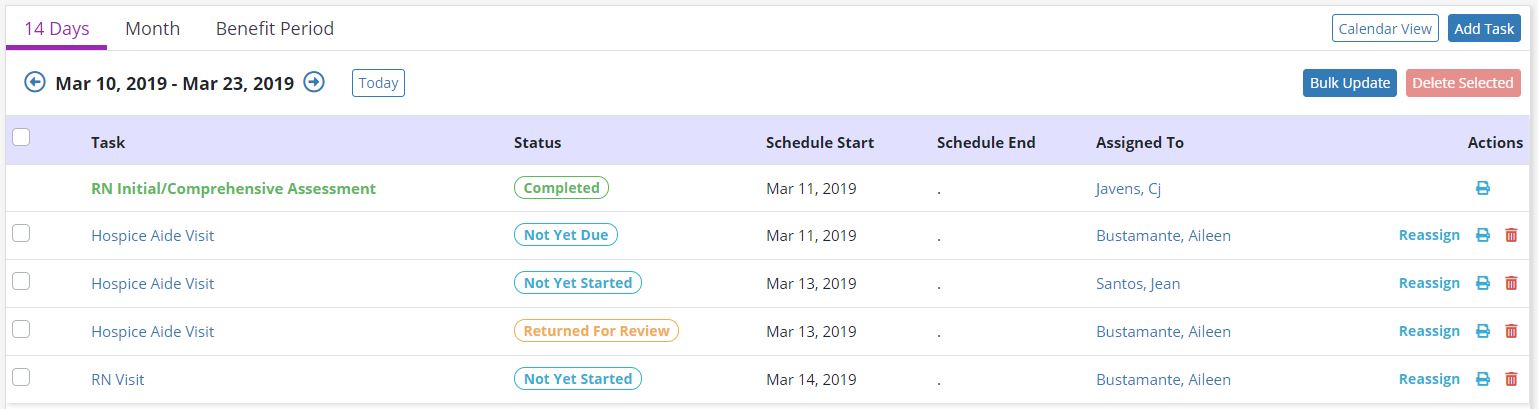Viewport: 1538px width, 409px height.
Task: Open the Benefit Period tab
Action: (x=275, y=29)
